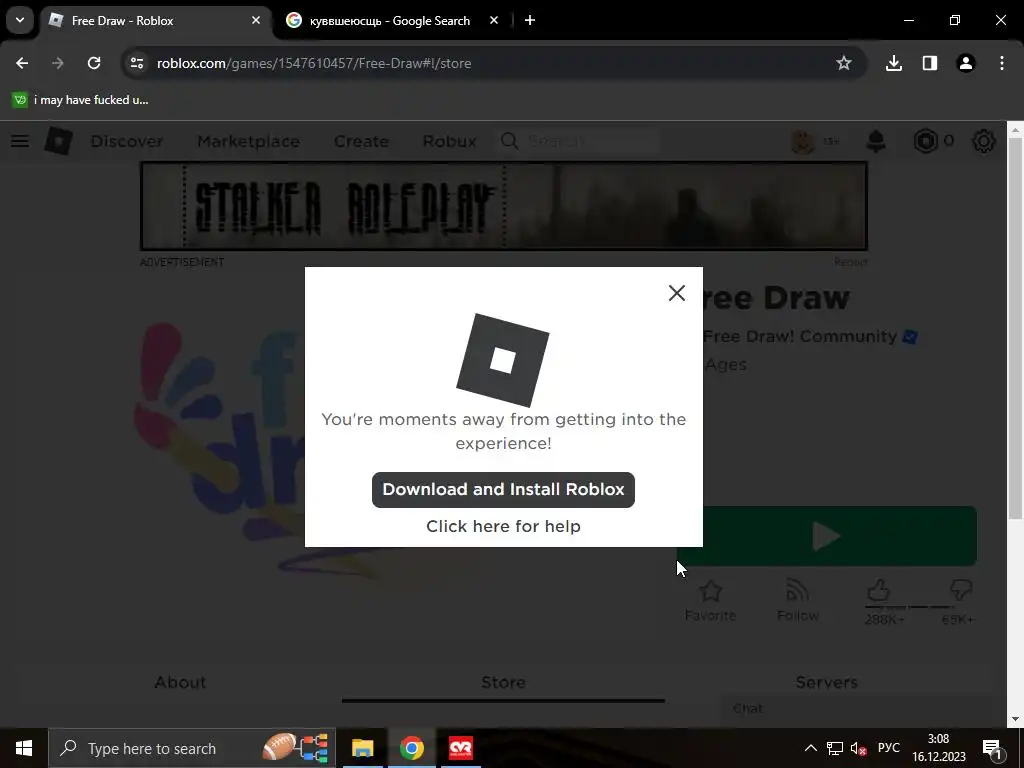Viewport: 1024px width, 768px height.
Task: Open the Windows Start menu
Action: point(24,748)
